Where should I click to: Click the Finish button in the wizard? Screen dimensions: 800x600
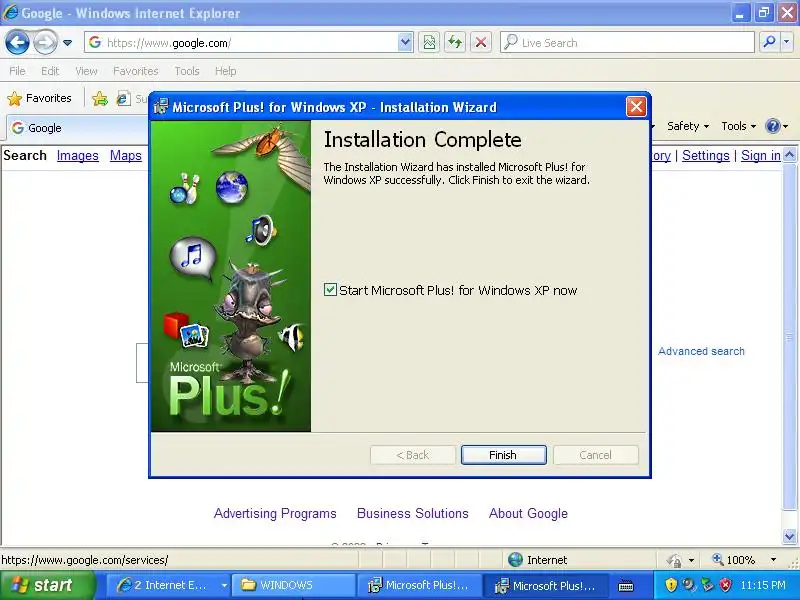pyautogui.click(x=503, y=455)
